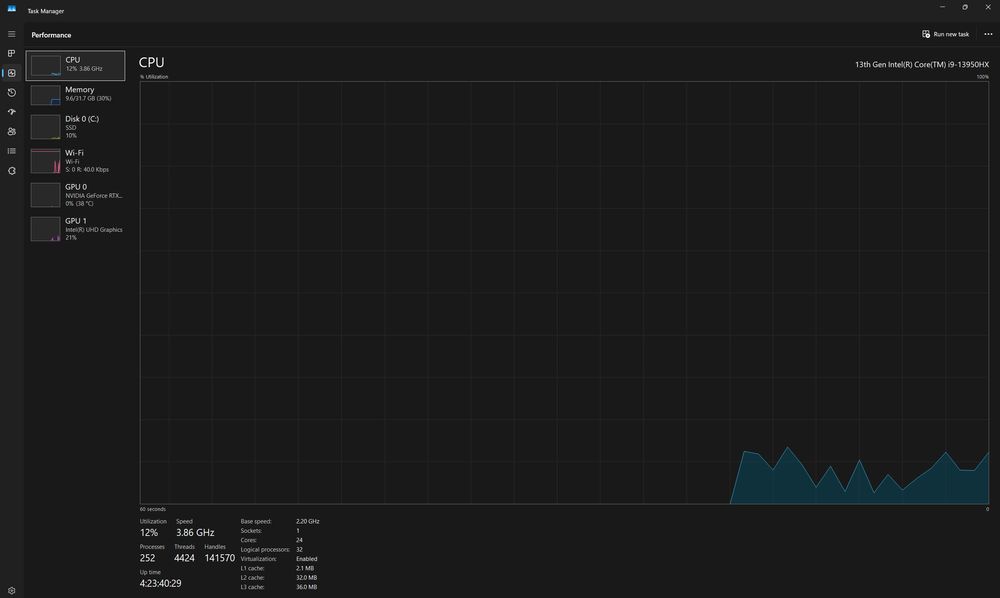This screenshot has height=598, width=1000.
Task: Click the 12% utilization value
Action: click(149, 532)
